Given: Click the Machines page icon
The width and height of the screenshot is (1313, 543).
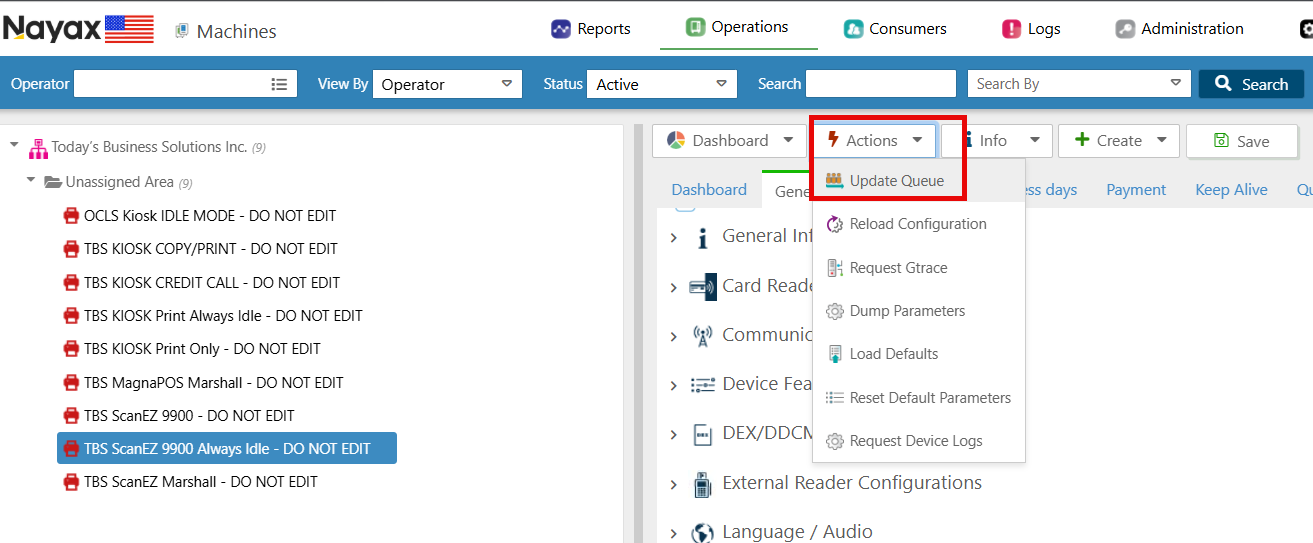Looking at the screenshot, I should click(182, 31).
